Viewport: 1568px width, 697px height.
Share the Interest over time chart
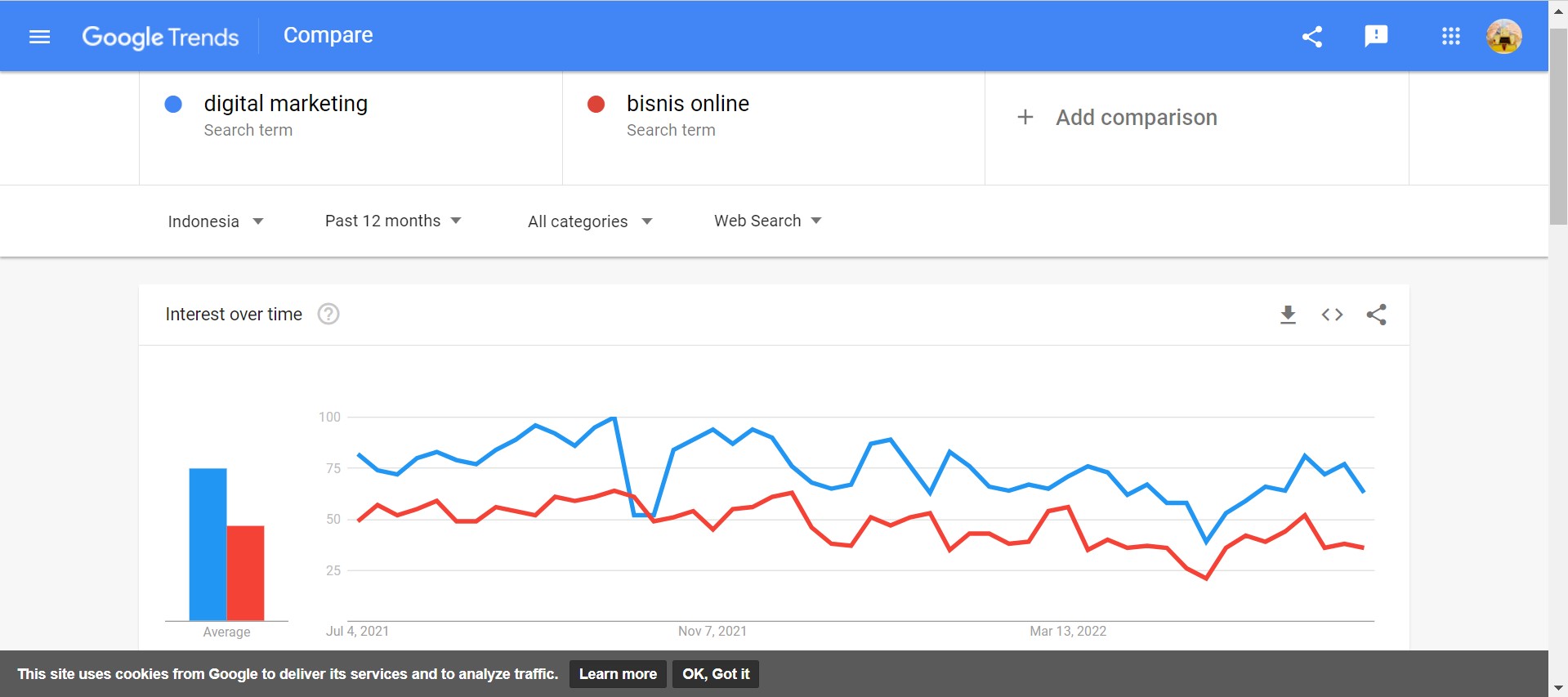pyautogui.click(x=1376, y=315)
